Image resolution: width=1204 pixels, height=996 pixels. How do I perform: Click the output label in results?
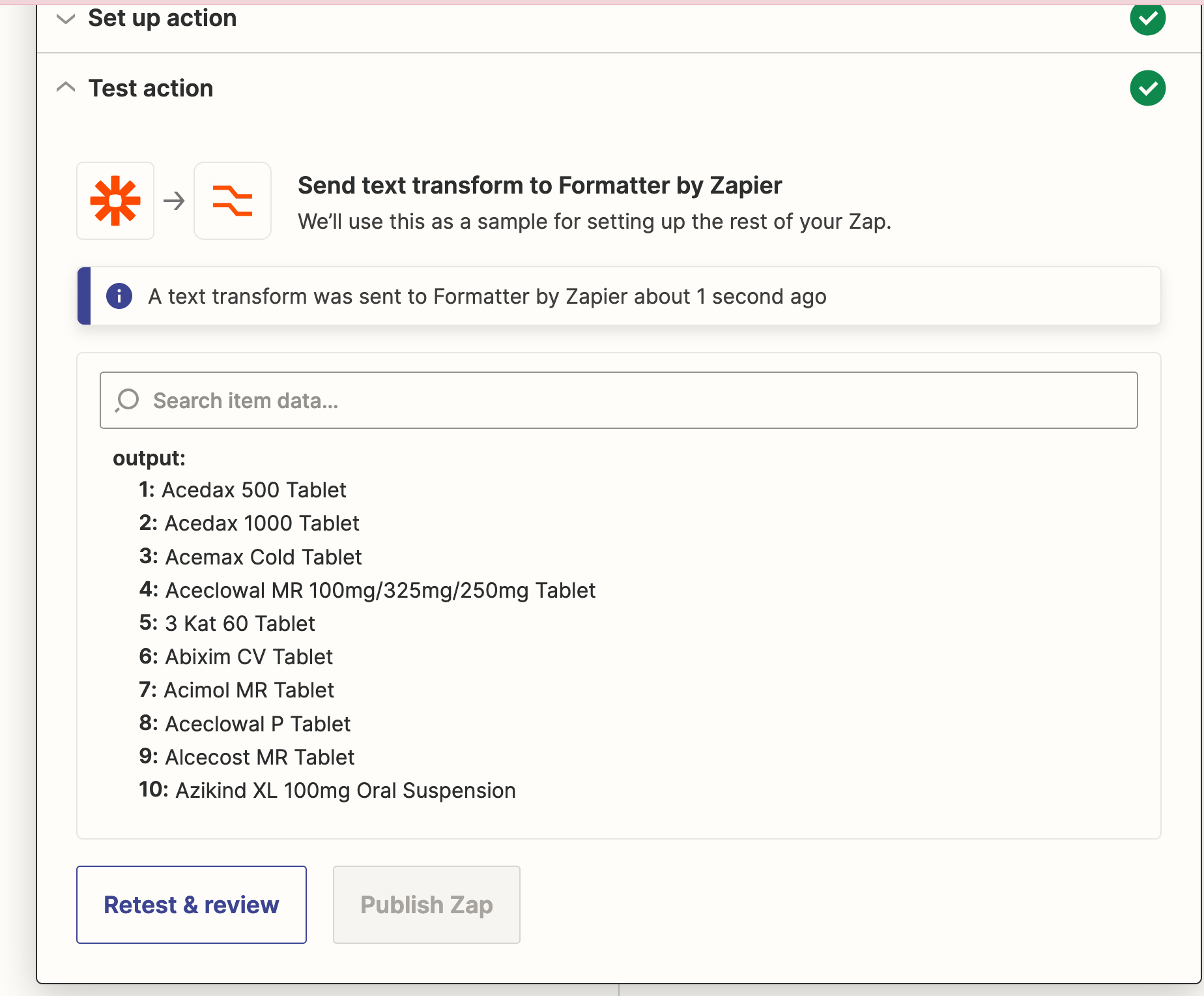pyautogui.click(x=149, y=458)
